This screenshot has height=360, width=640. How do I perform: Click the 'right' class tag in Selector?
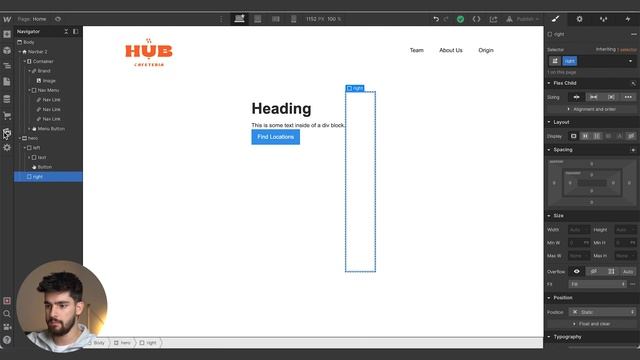(x=570, y=61)
